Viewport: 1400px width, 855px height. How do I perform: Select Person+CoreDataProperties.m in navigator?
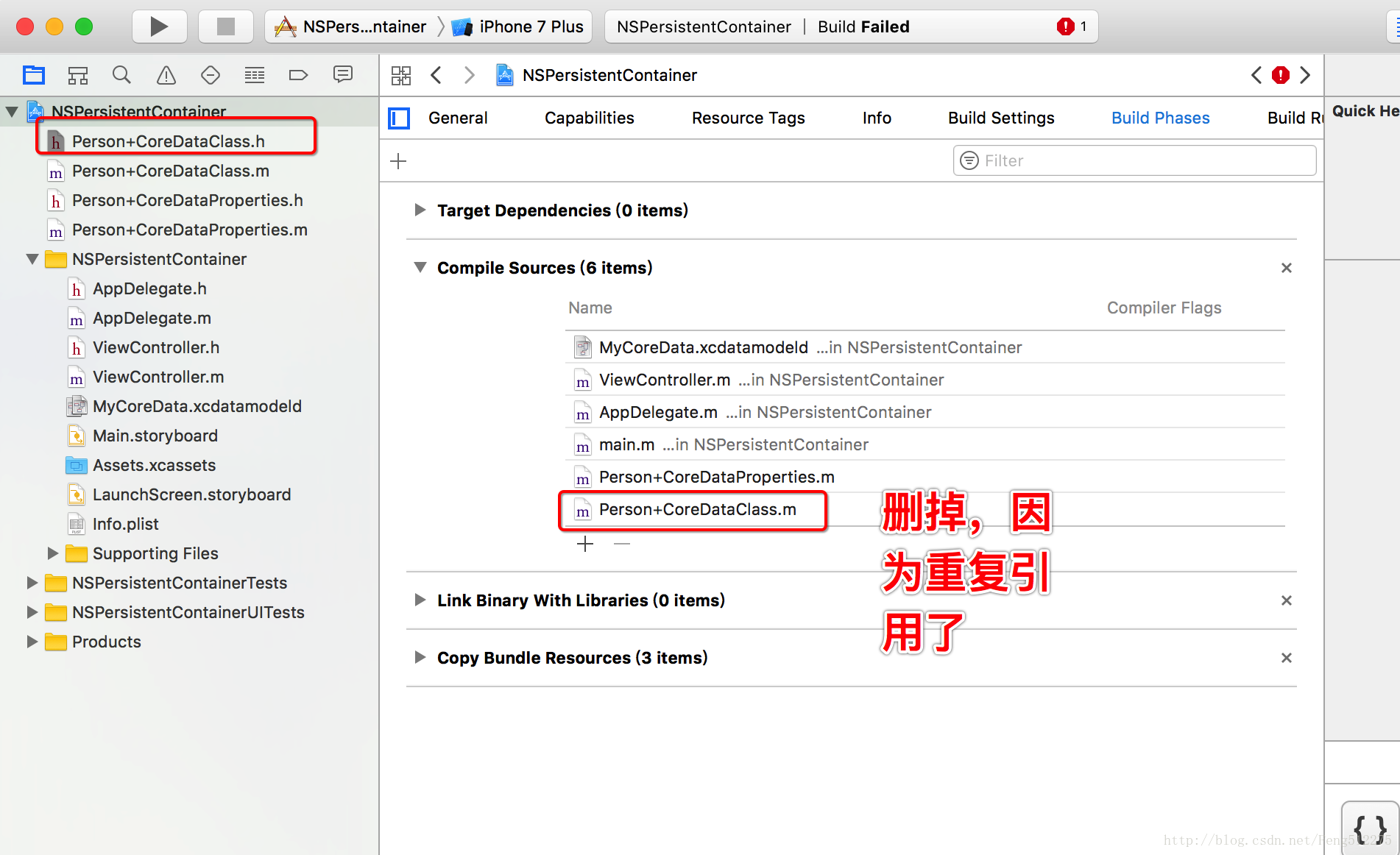[x=189, y=230]
